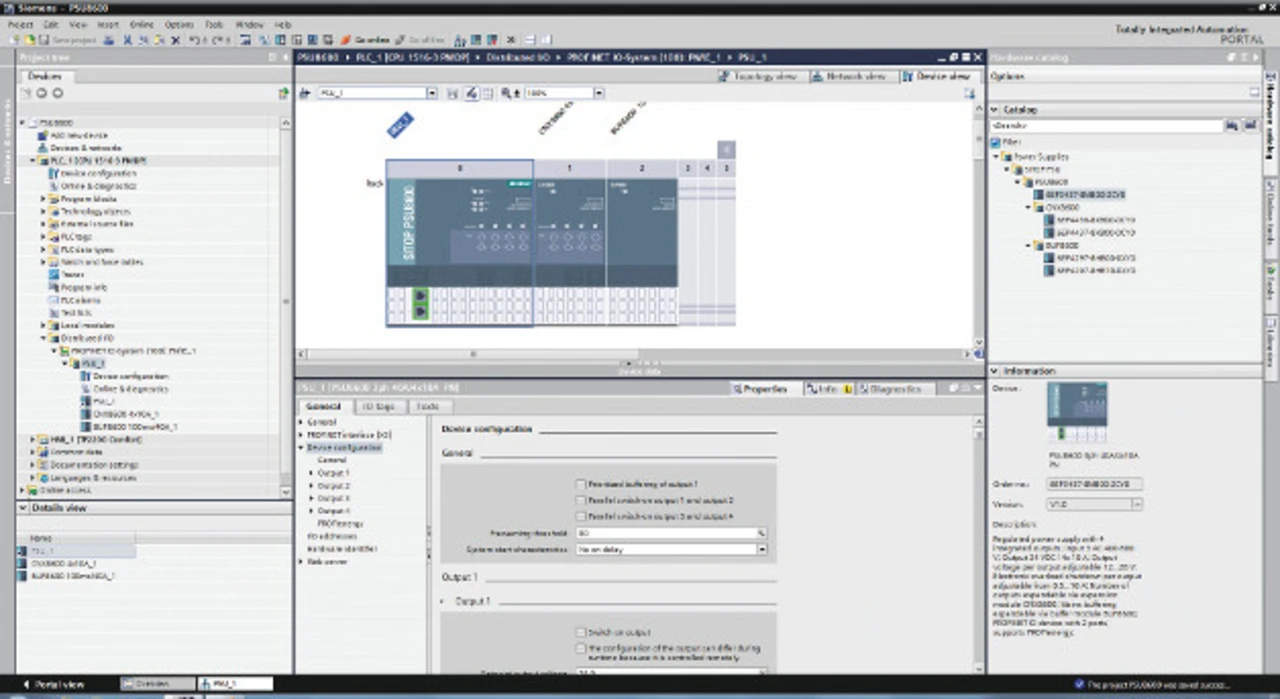The image size is (1280, 699).
Task: Click the delete X icon in main toolbar
Action: (176, 40)
